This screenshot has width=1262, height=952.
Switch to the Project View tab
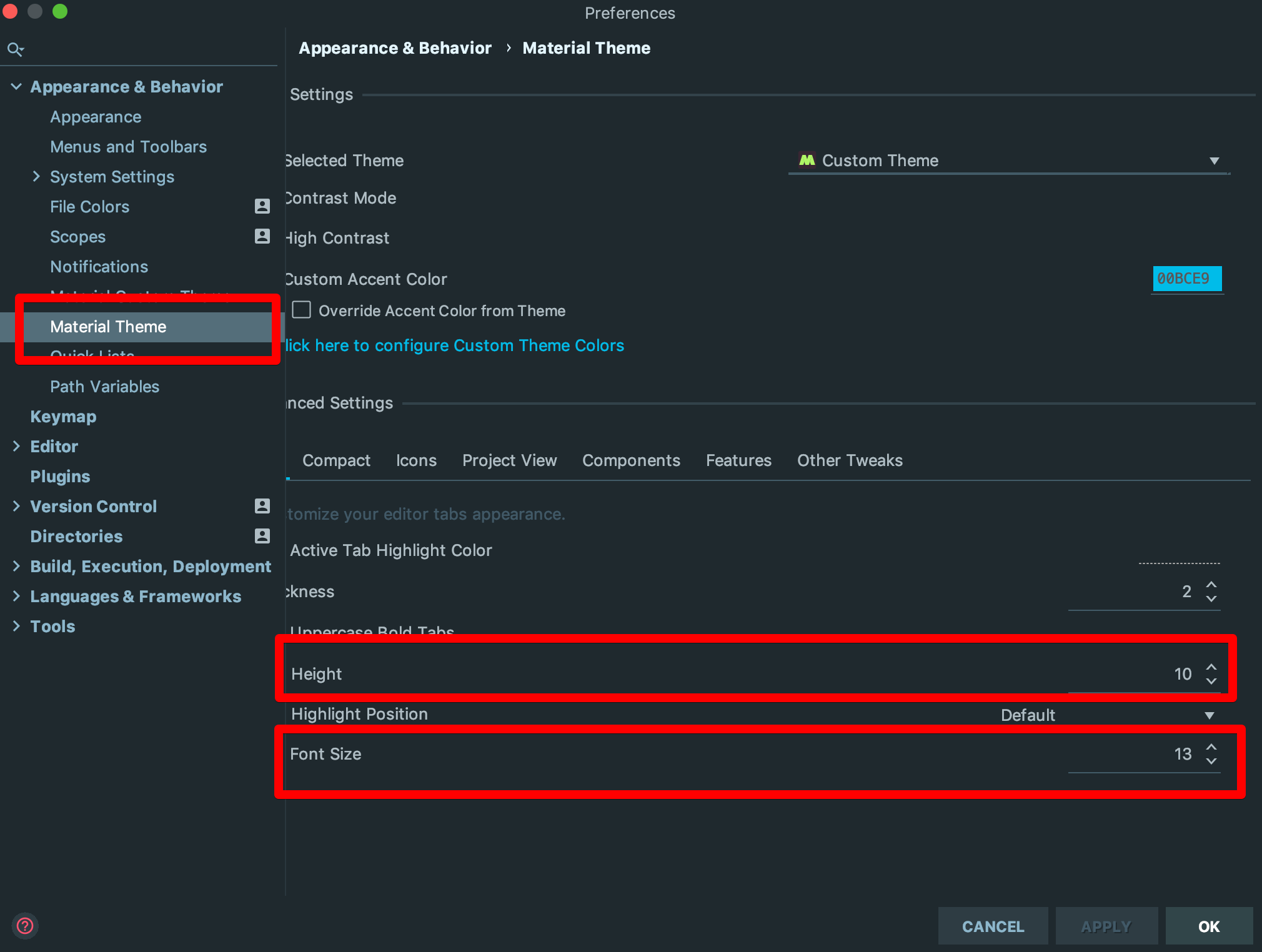click(x=509, y=460)
